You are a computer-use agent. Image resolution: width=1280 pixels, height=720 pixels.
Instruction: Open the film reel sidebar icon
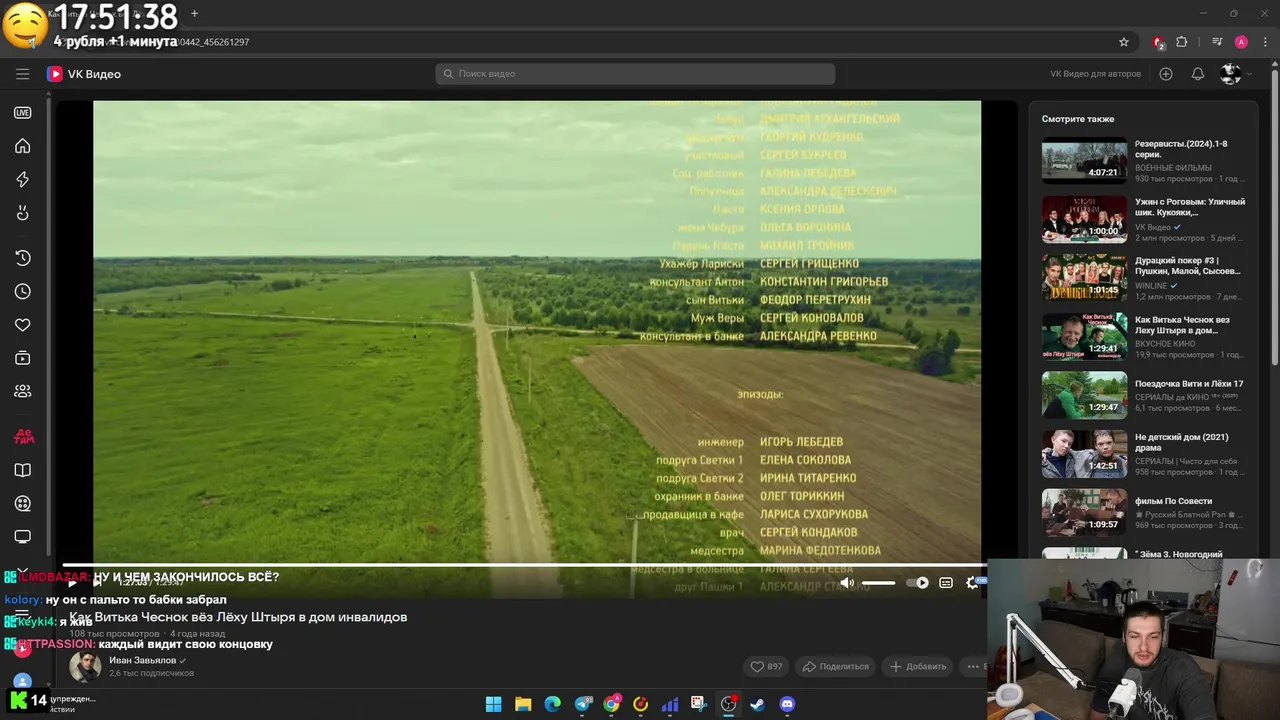click(x=22, y=504)
